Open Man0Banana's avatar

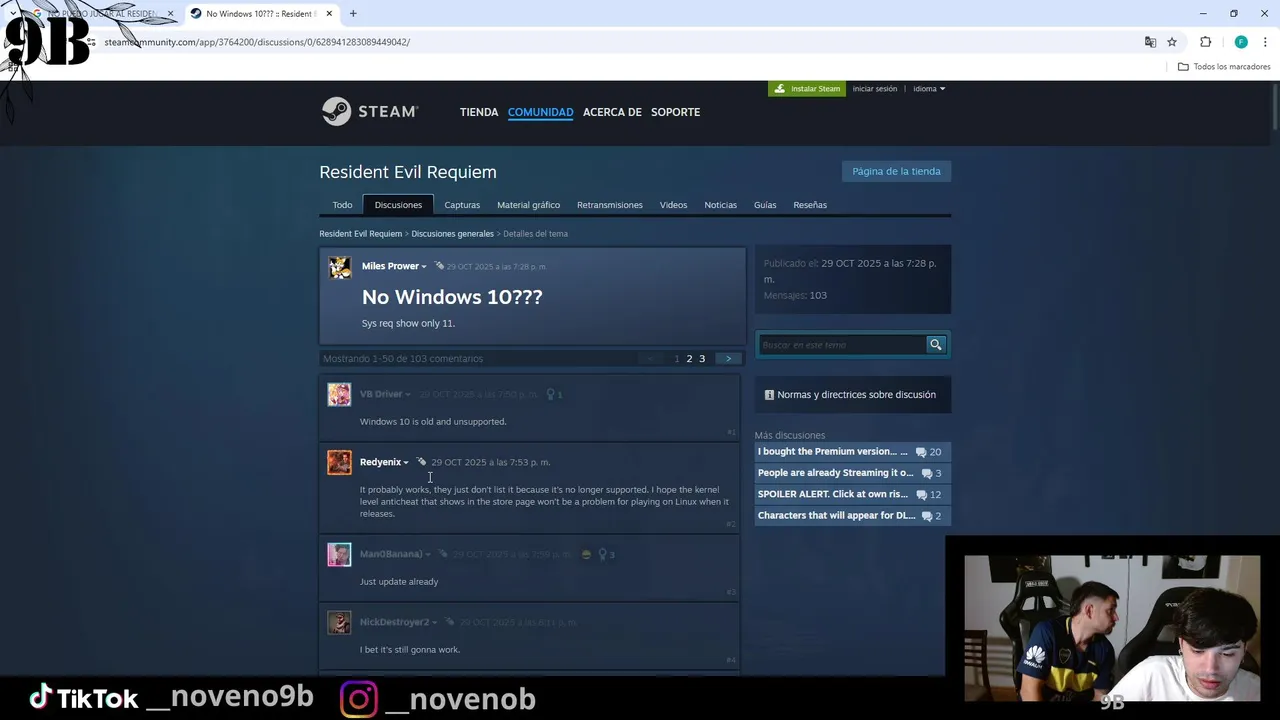(x=339, y=554)
